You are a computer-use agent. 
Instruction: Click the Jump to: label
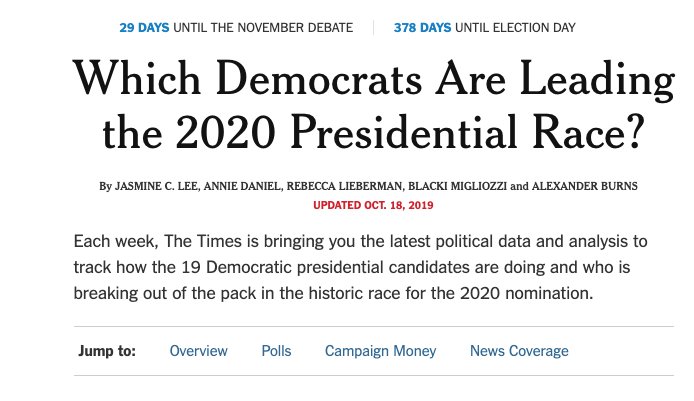click(x=107, y=351)
